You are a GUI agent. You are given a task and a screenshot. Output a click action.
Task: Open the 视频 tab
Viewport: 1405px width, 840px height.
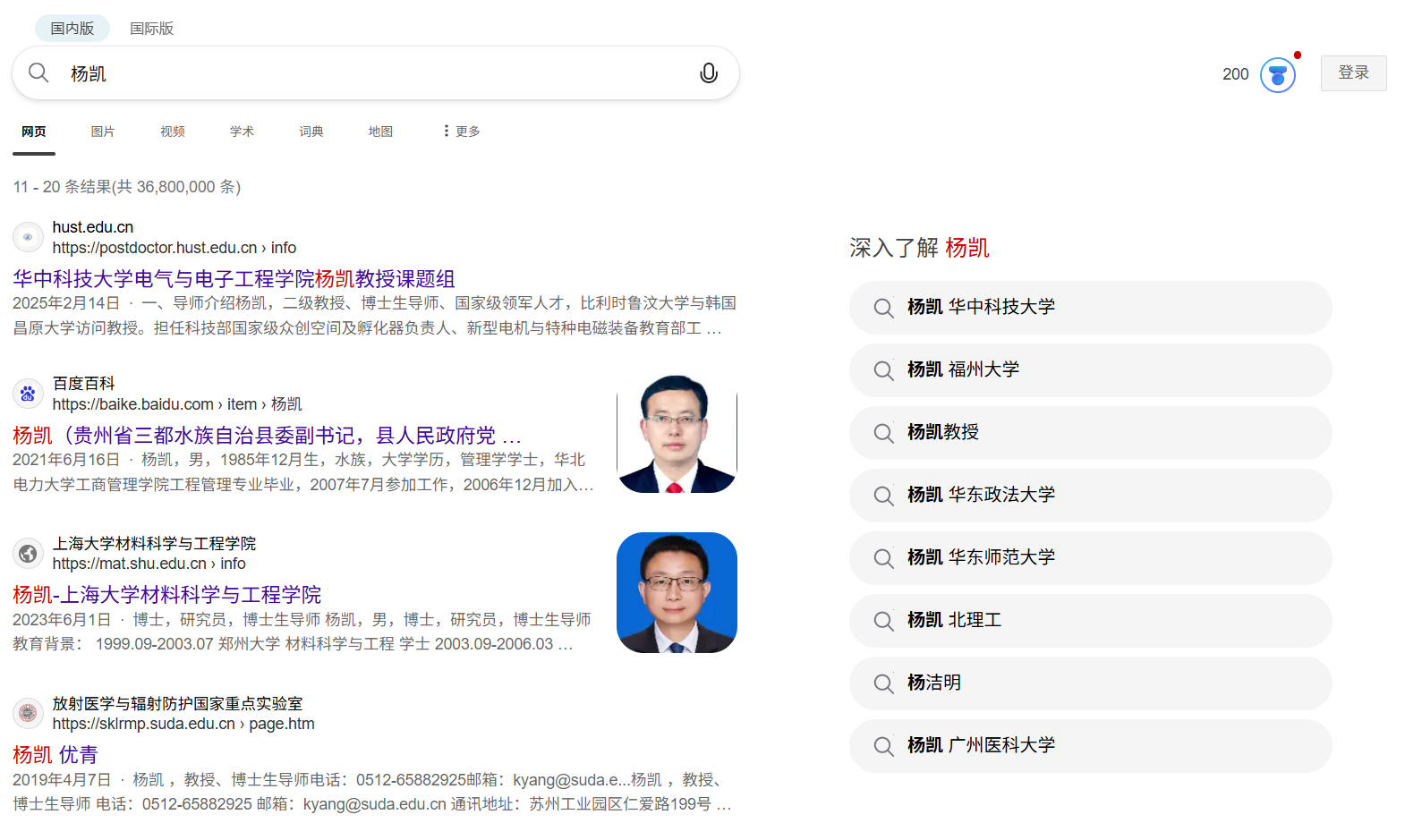point(173,132)
